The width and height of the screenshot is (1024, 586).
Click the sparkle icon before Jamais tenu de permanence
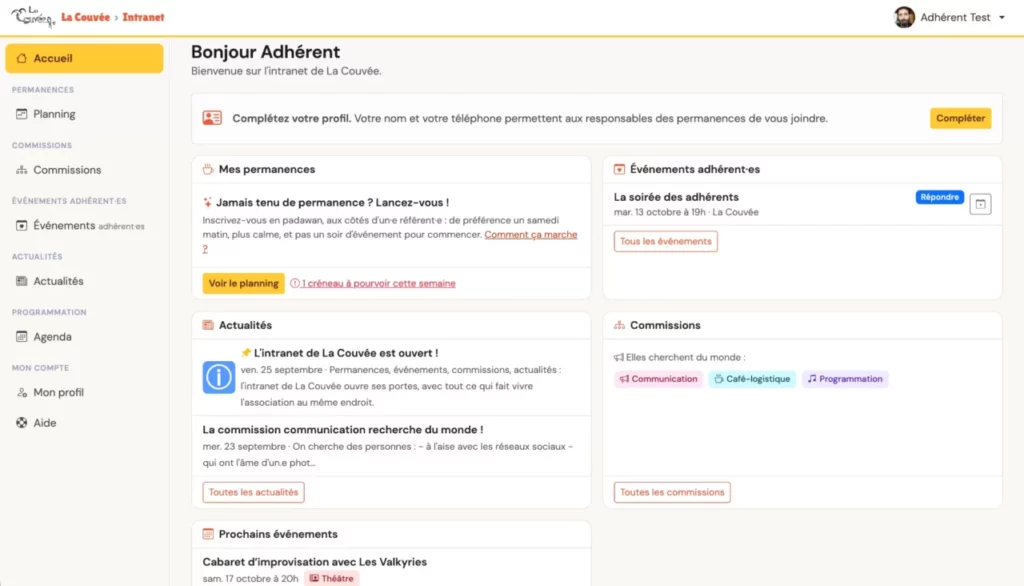[207, 203]
